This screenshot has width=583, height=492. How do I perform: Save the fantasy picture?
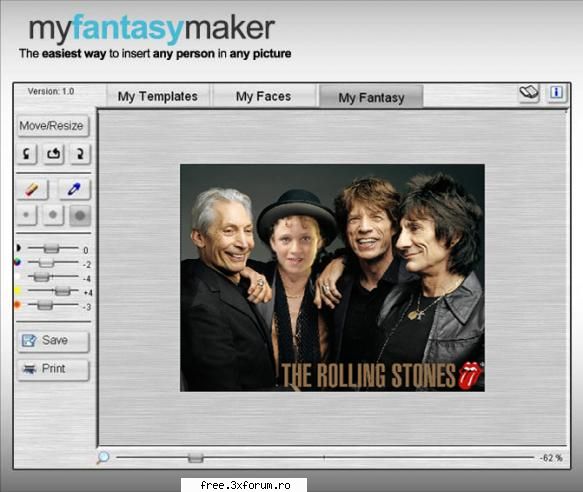point(53,341)
